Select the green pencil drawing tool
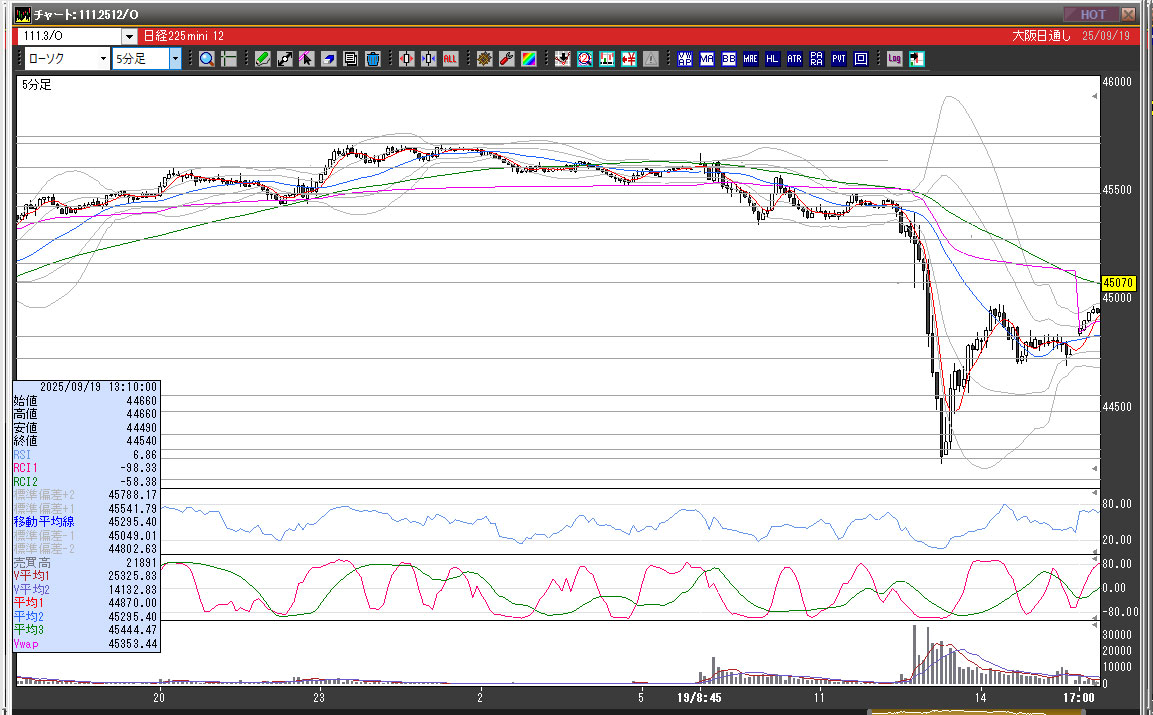Viewport: 1153px width, 715px height. coord(262,59)
